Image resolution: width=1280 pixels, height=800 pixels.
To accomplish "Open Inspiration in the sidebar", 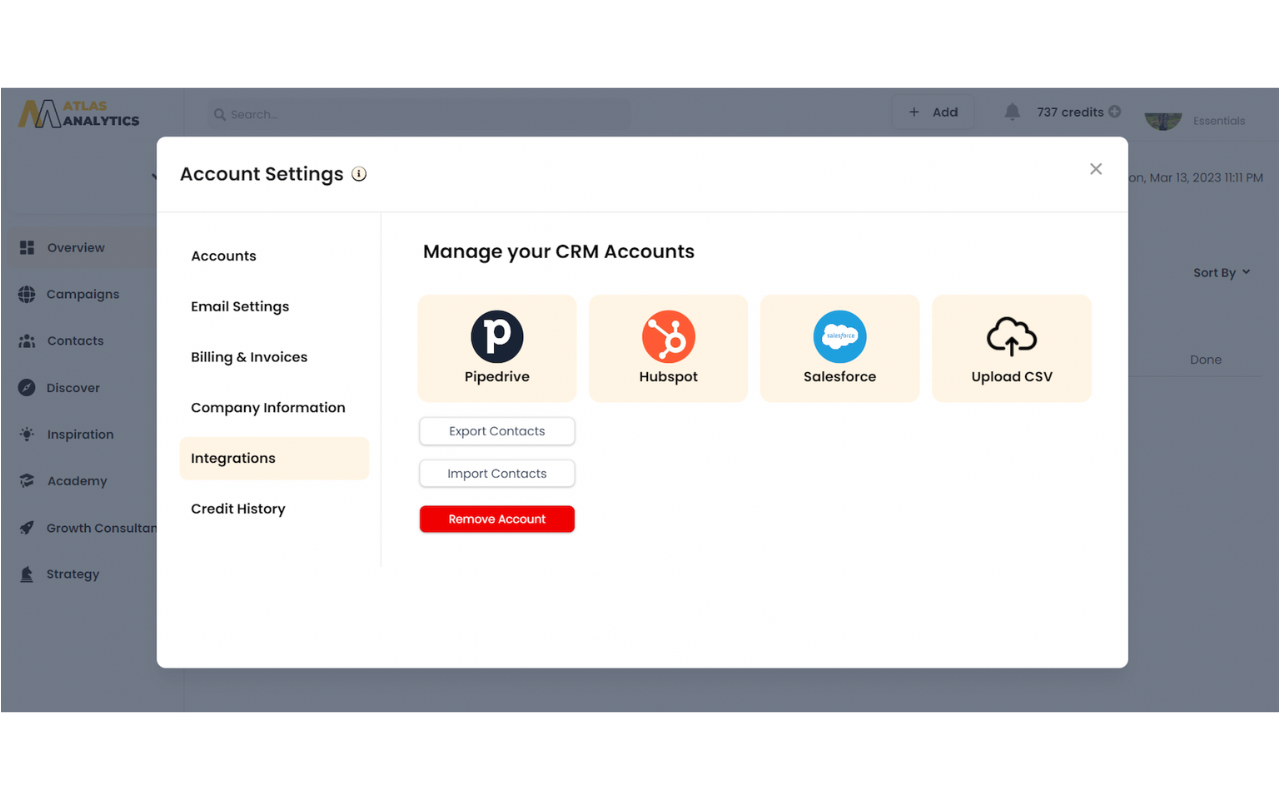I will pyautogui.click(x=80, y=434).
